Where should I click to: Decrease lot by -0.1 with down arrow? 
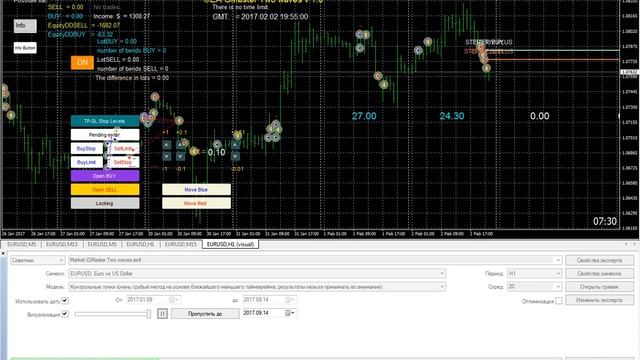pos(180,156)
